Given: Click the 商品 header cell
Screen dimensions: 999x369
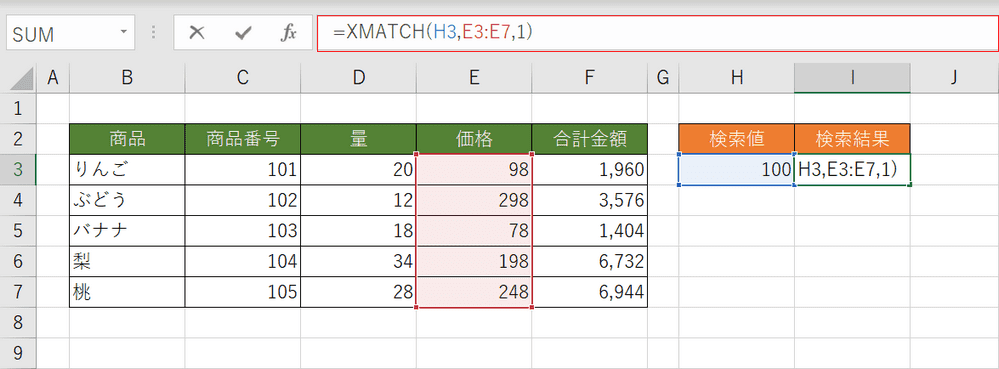Looking at the screenshot, I should click(x=127, y=139).
